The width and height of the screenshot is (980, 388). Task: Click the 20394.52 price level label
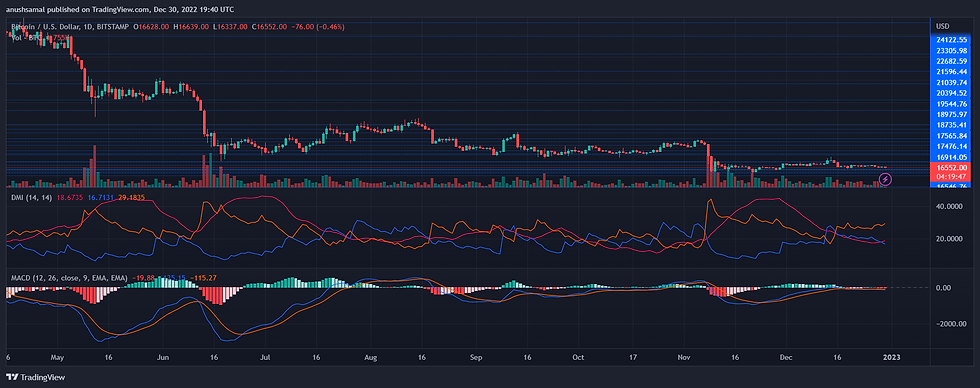[952, 93]
